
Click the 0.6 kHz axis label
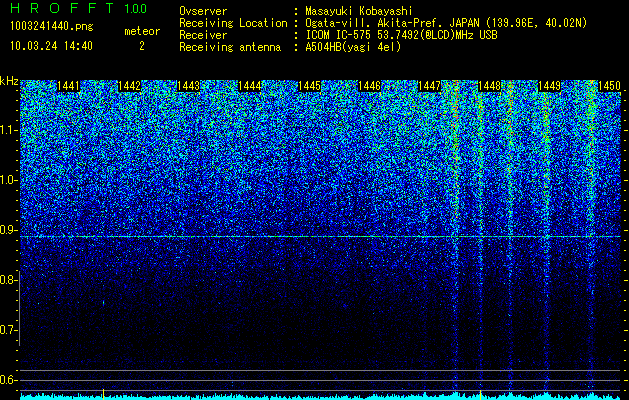[7, 380]
